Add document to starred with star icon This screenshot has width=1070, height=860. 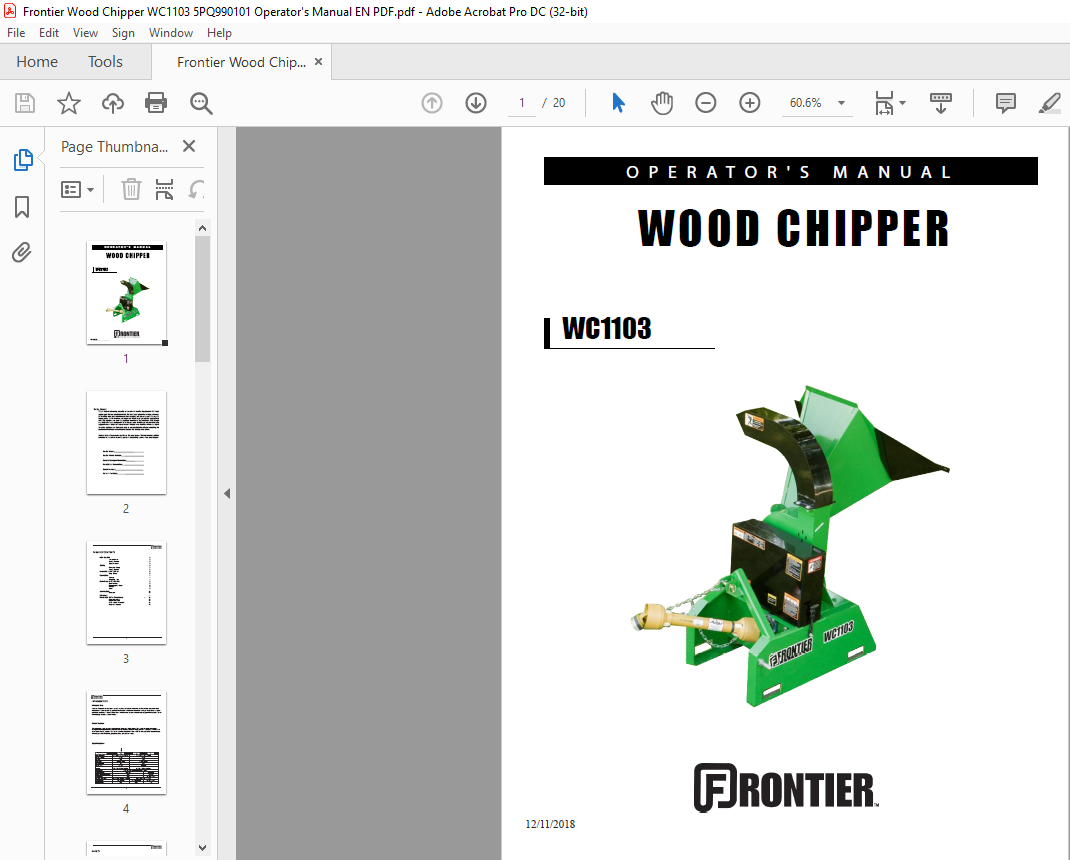coord(68,103)
